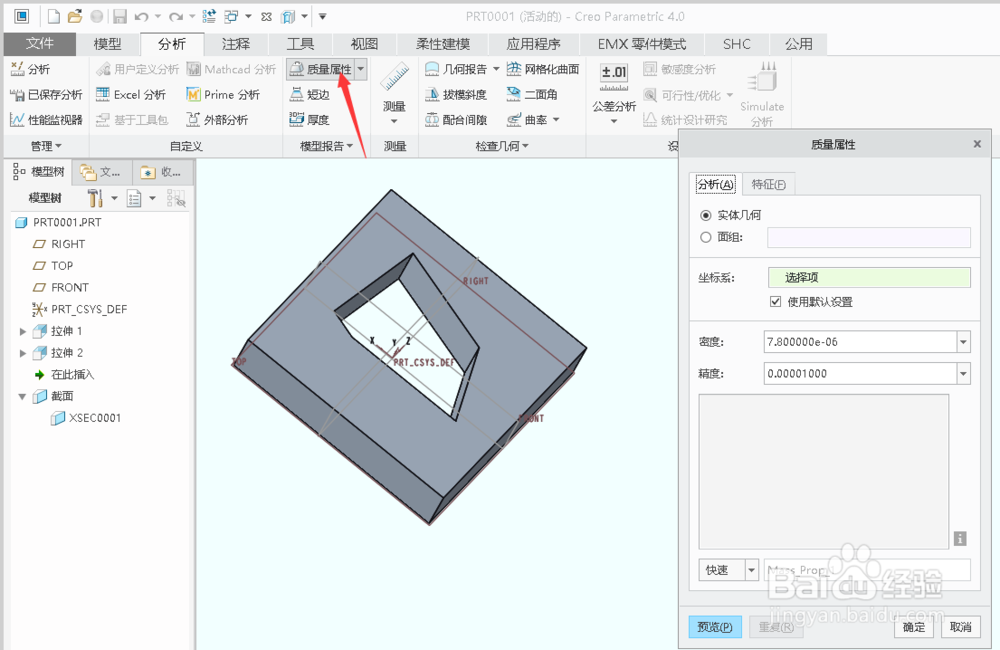
Task: Launch the 性能监视器 performance monitor
Action: click(46, 120)
